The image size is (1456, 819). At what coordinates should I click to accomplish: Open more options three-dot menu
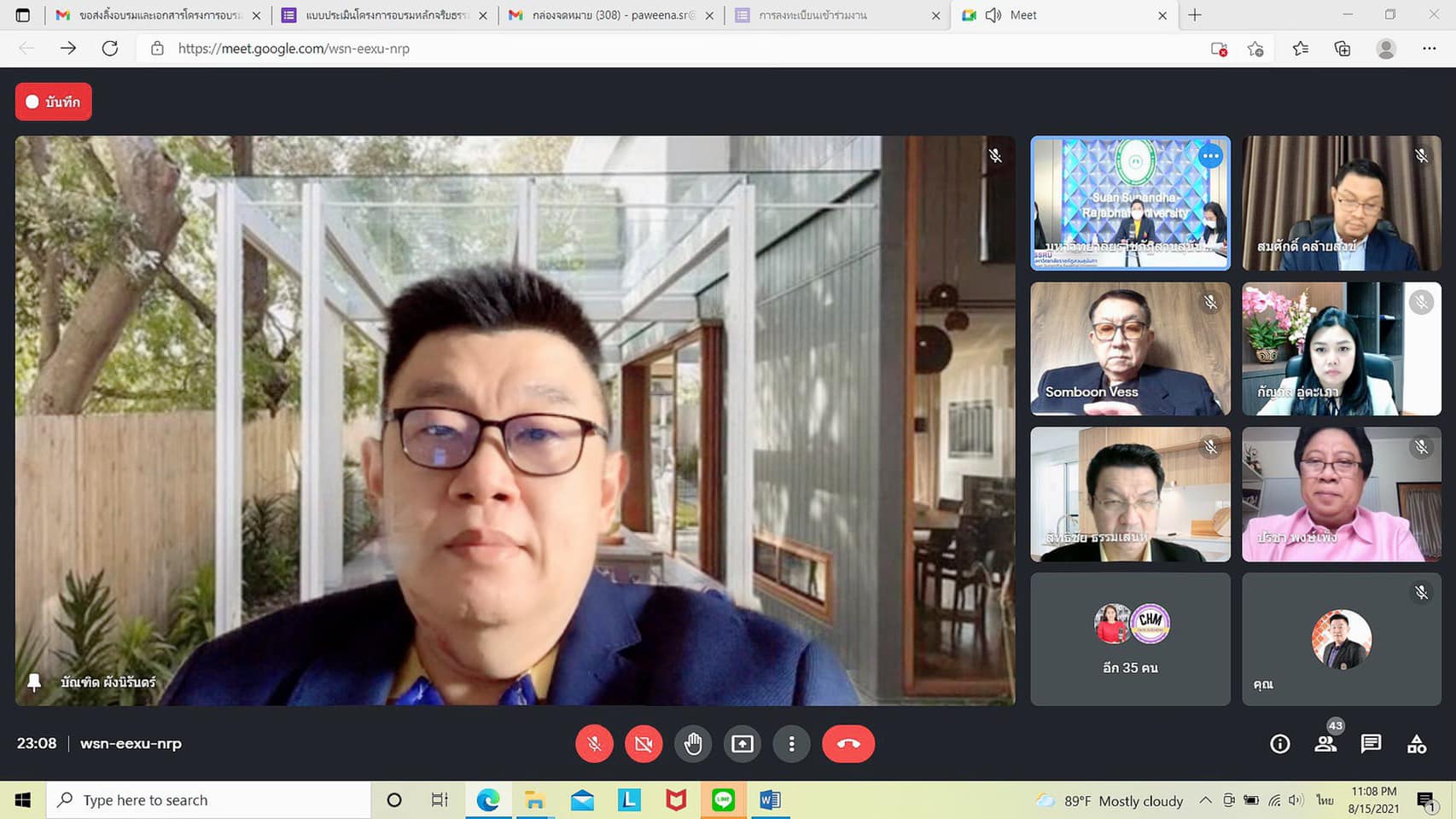791,744
